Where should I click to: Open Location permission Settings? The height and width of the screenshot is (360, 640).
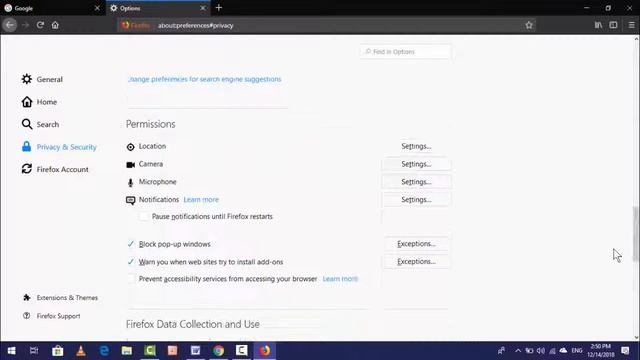tap(416, 146)
